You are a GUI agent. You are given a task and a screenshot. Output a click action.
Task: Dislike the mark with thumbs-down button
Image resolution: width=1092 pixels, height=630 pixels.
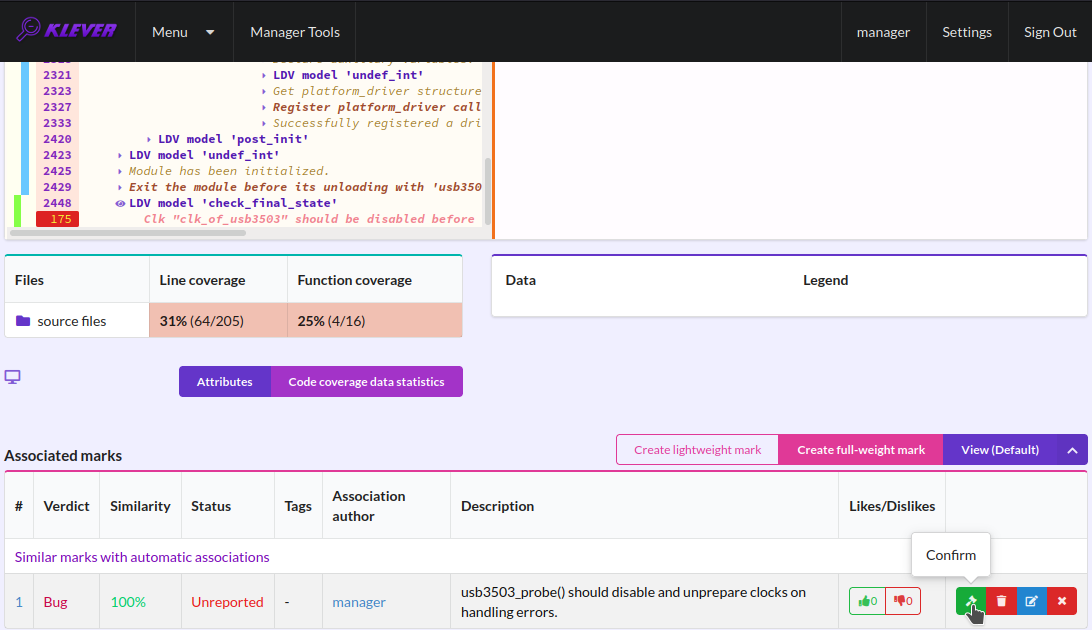[x=903, y=601]
